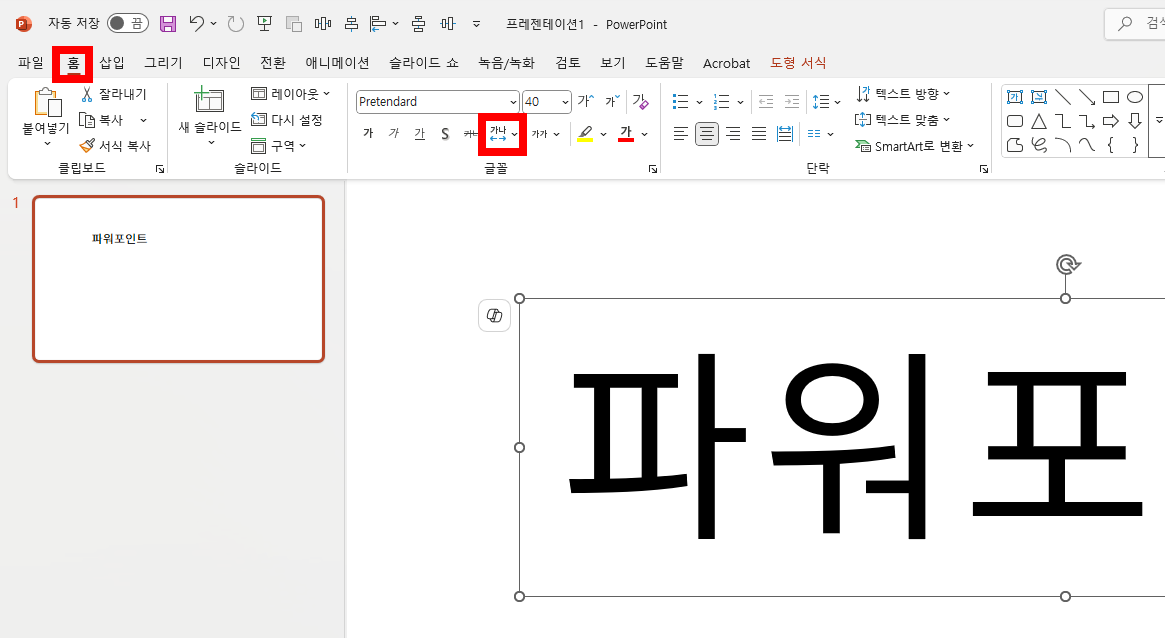Click the bullets list icon

[x=680, y=102]
